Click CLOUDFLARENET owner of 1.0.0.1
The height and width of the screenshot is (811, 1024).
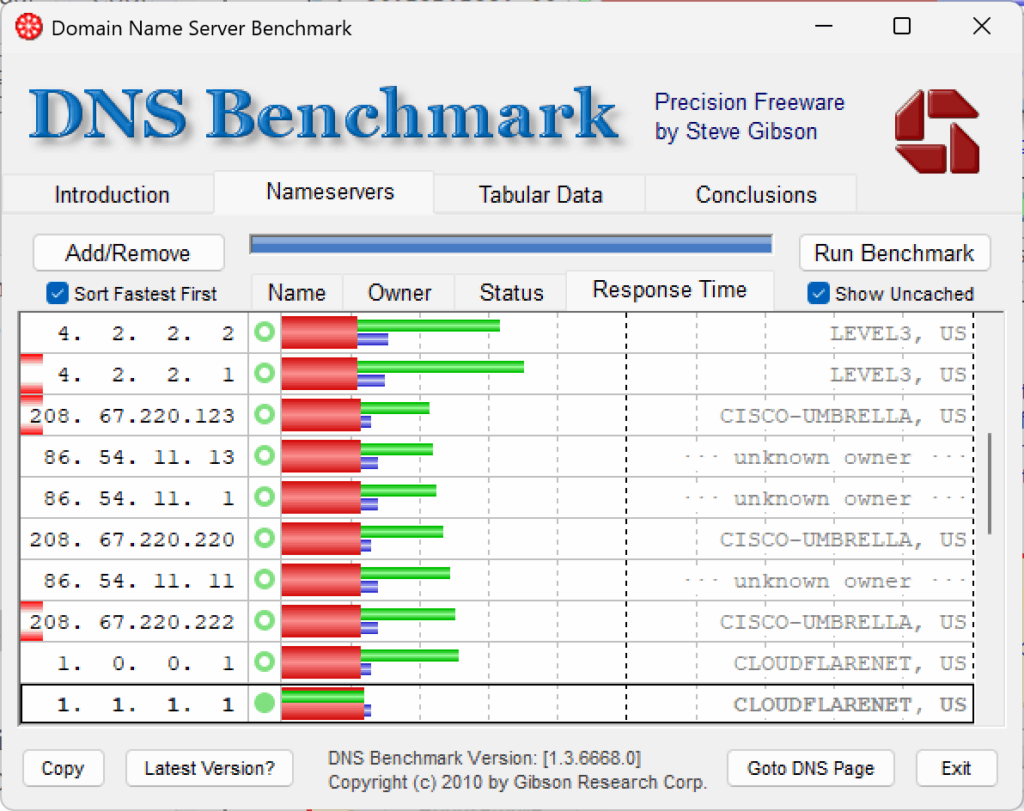point(850,663)
